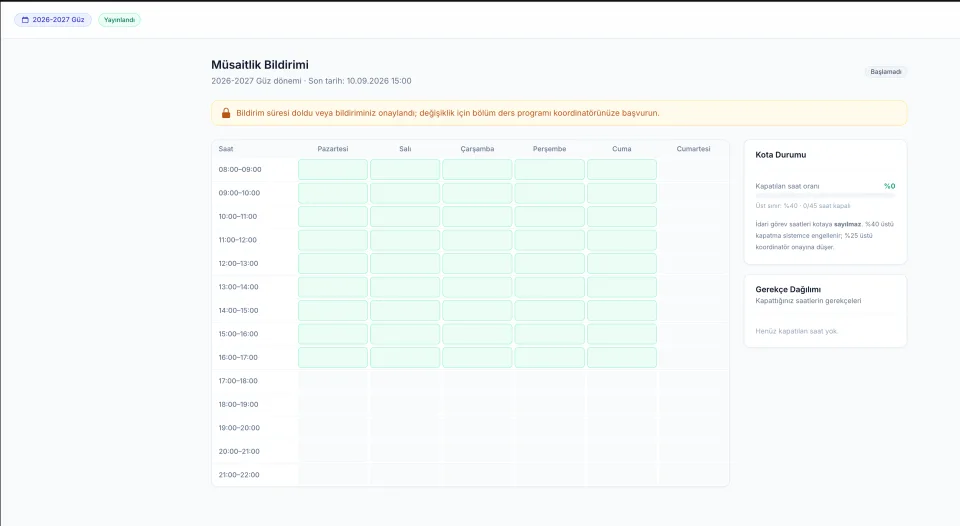Click the Son tarih: 10.09.2026 15:00 subtitle
960x526 pixels.
[x=360, y=81]
